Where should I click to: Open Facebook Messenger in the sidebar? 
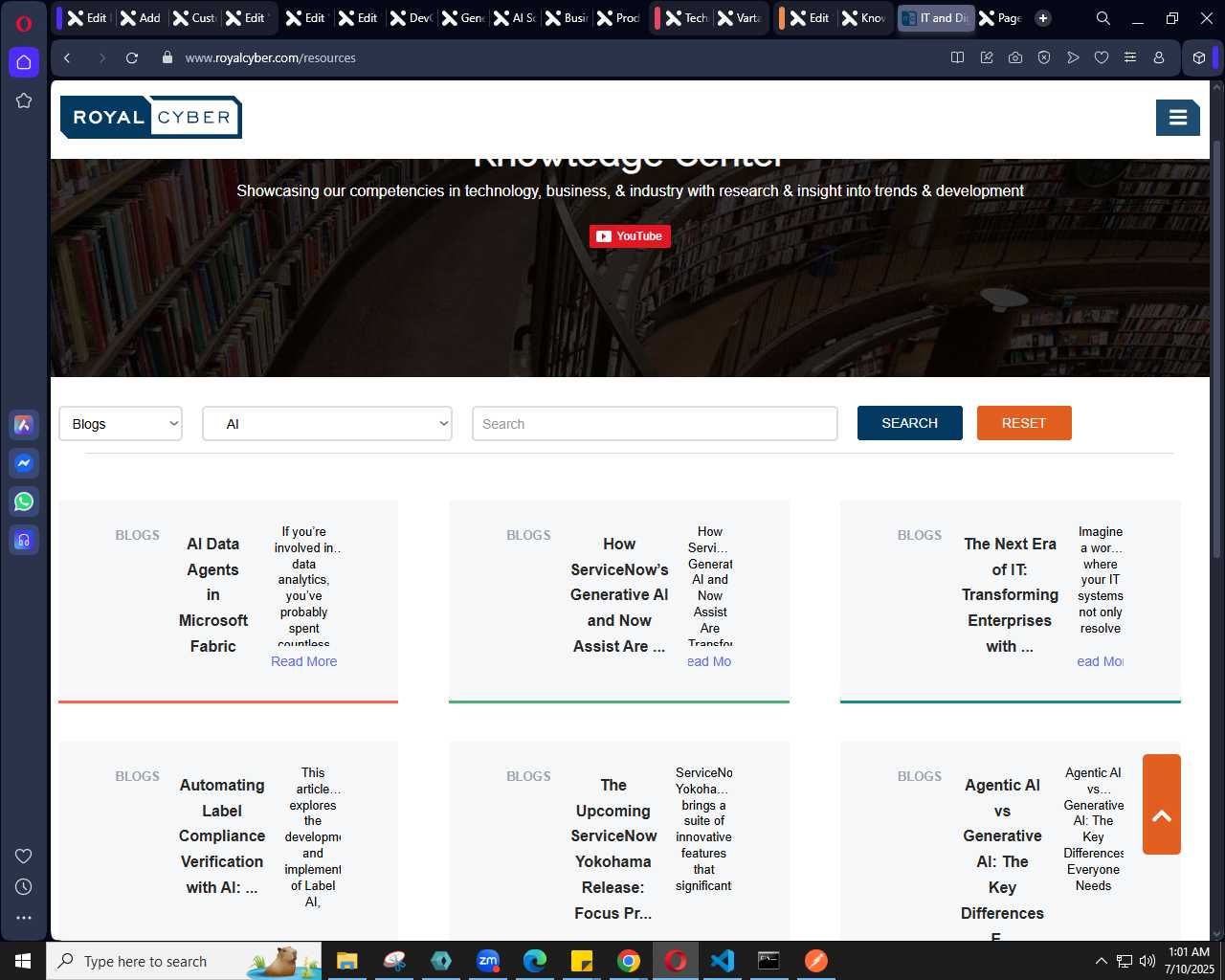pyautogui.click(x=24, y=463)
